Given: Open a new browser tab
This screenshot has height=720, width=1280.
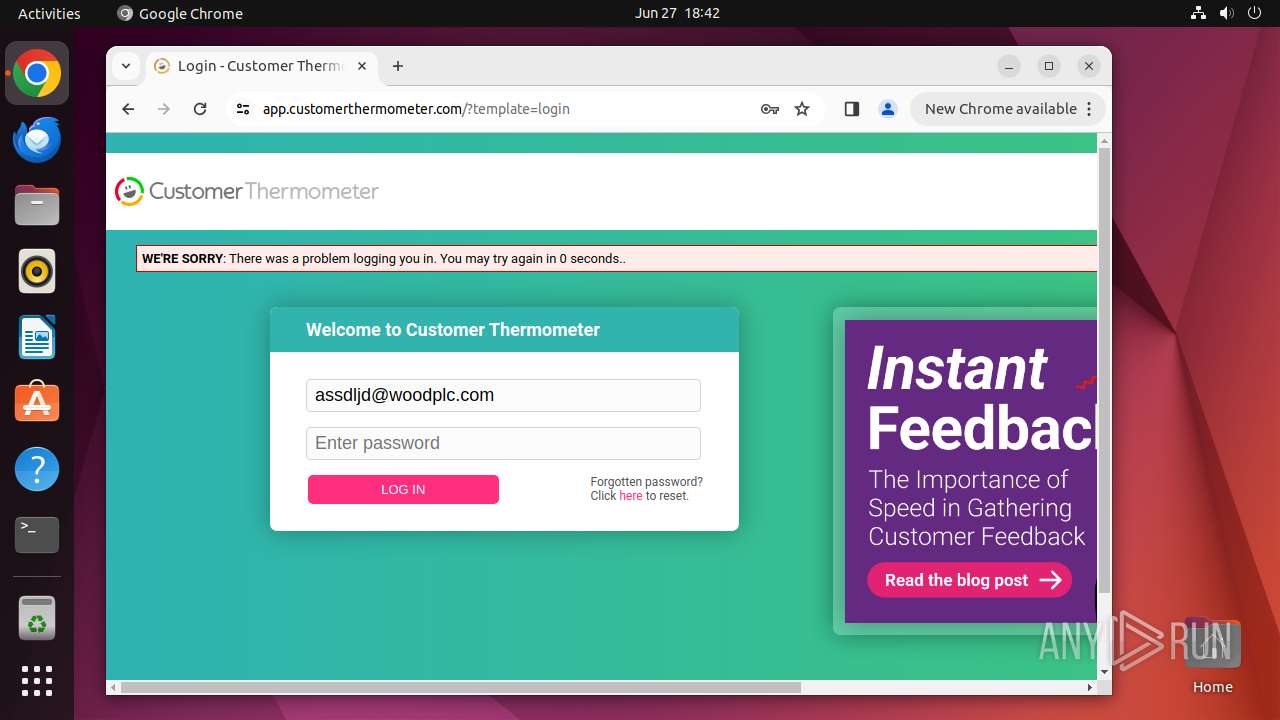Looking at the screenshot, I should [x=398, y=66].
